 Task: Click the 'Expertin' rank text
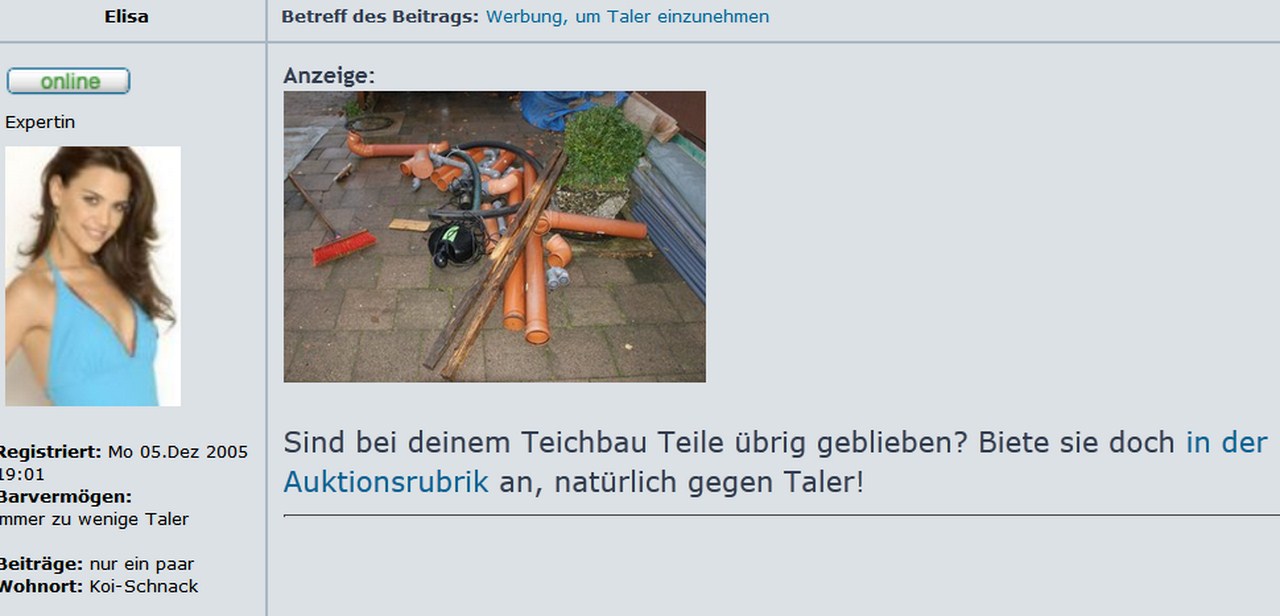click(x=40, y=122)
